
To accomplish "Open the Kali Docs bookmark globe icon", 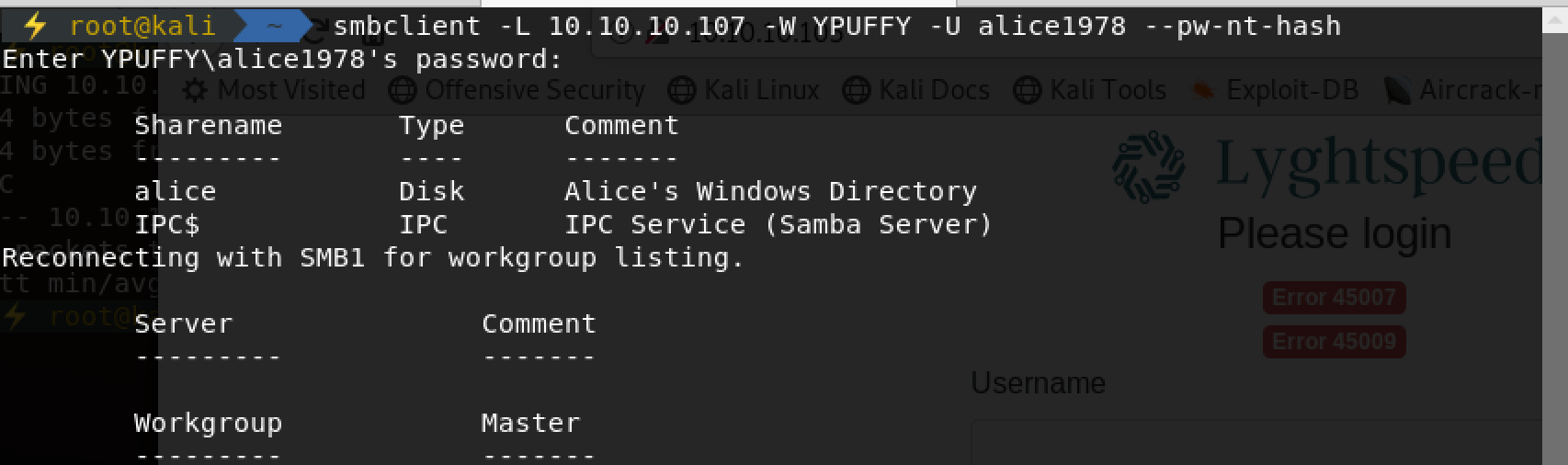I will click(856, 90).
